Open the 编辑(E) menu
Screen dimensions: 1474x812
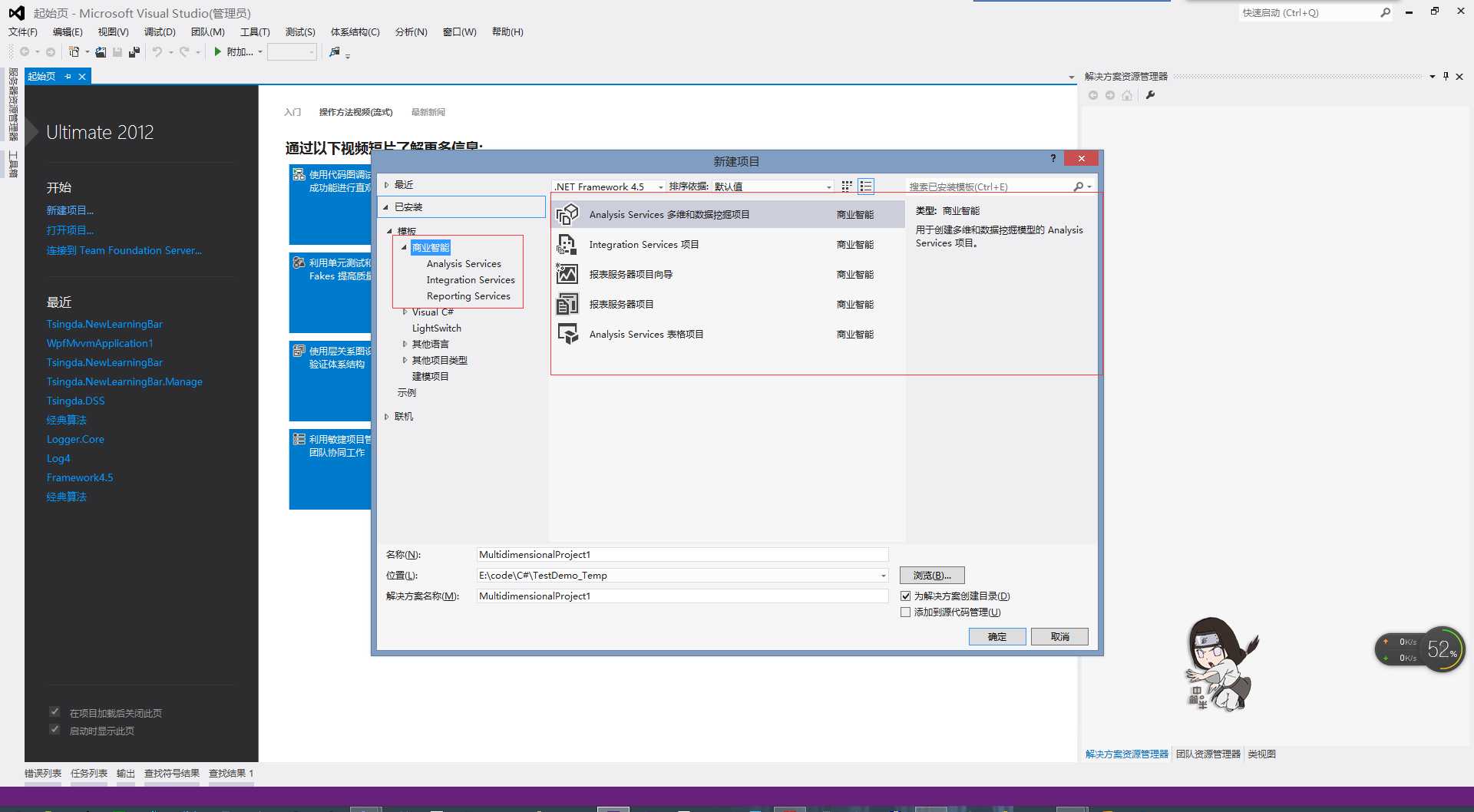pos(68,31)
